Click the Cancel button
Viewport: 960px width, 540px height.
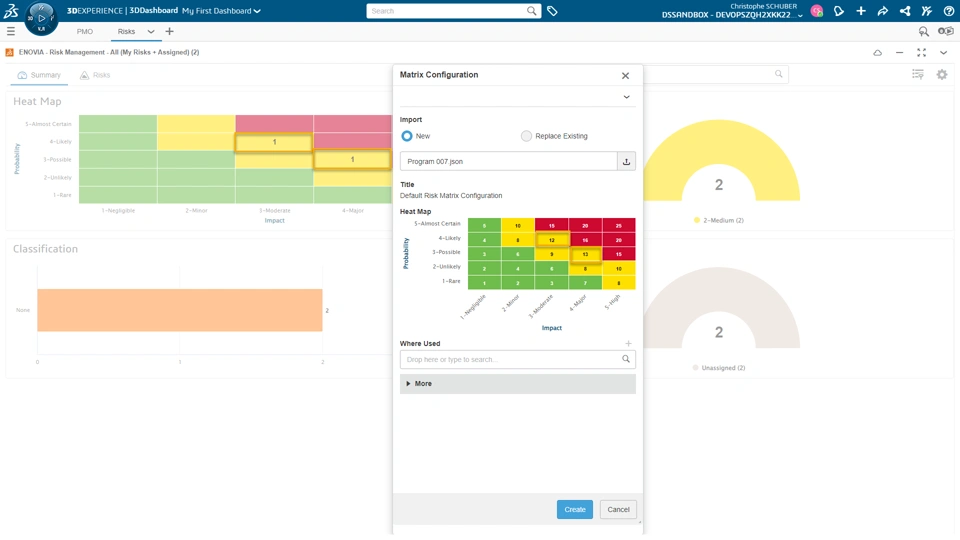618,509
